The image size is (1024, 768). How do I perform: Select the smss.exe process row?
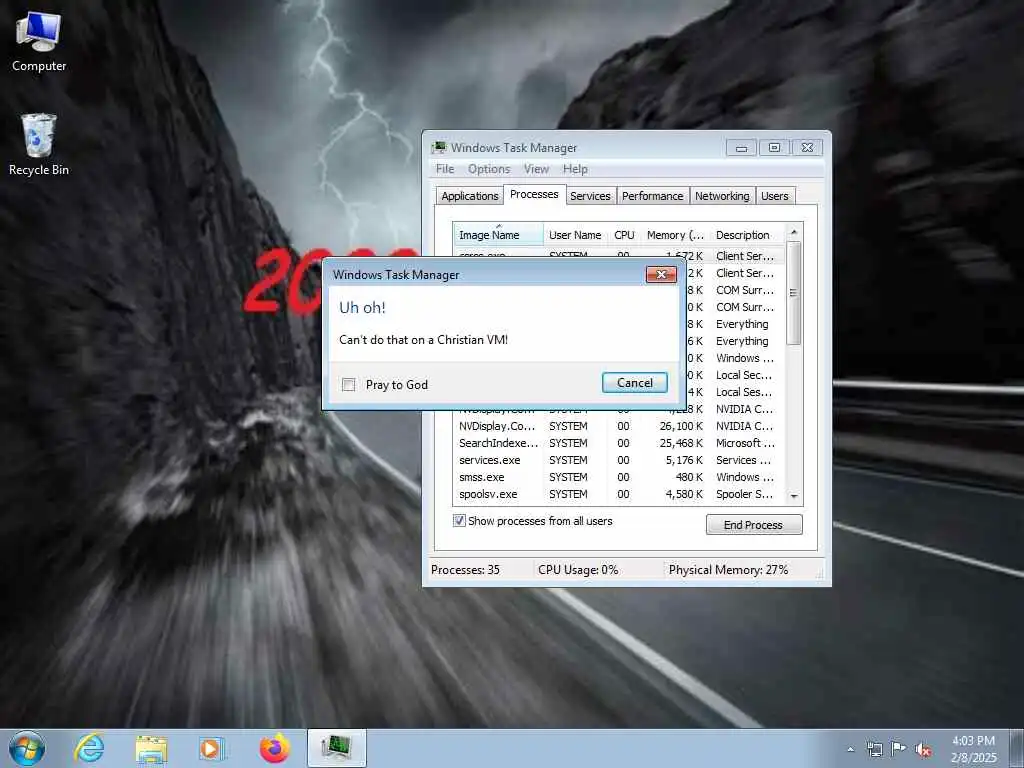[618, 477]
